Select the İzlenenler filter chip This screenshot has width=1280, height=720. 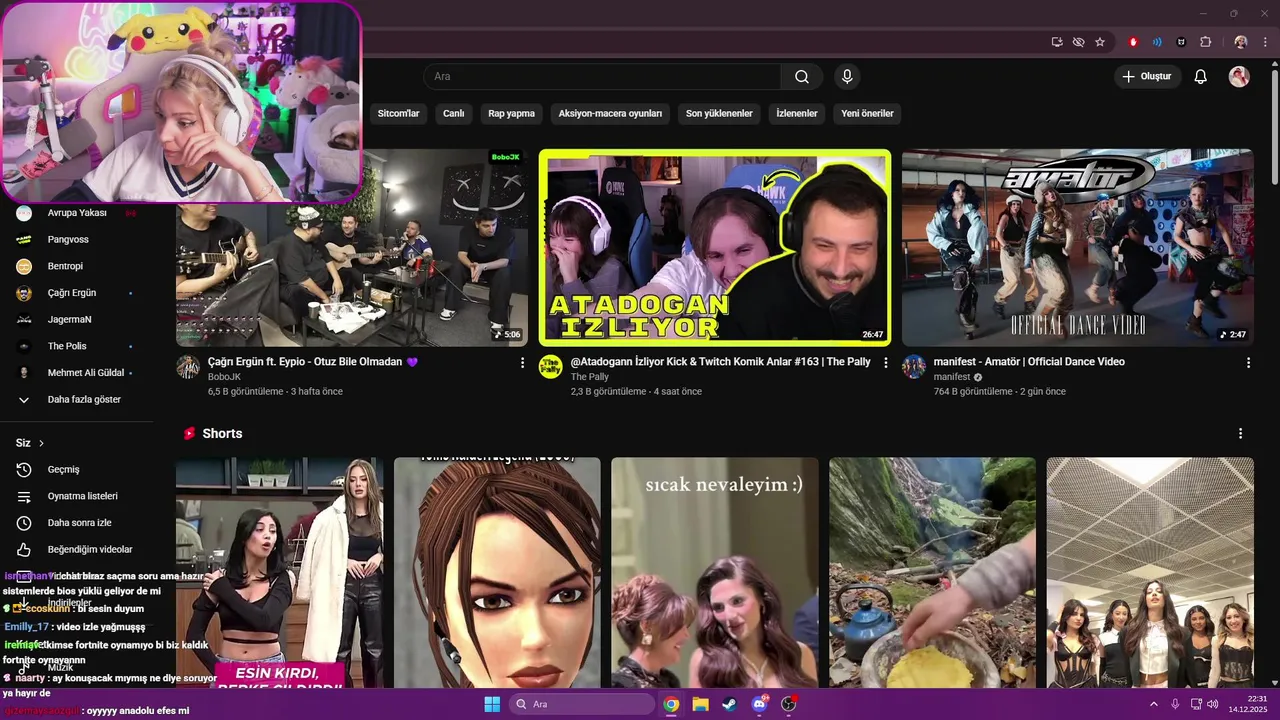point(797,114)
